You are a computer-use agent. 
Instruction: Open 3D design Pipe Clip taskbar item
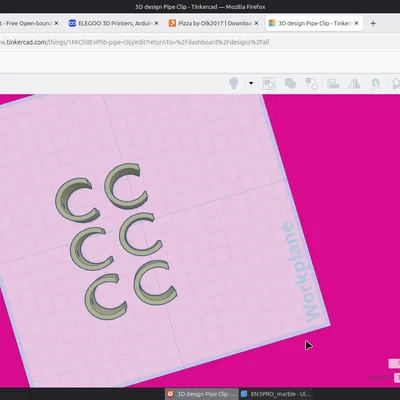202,394
